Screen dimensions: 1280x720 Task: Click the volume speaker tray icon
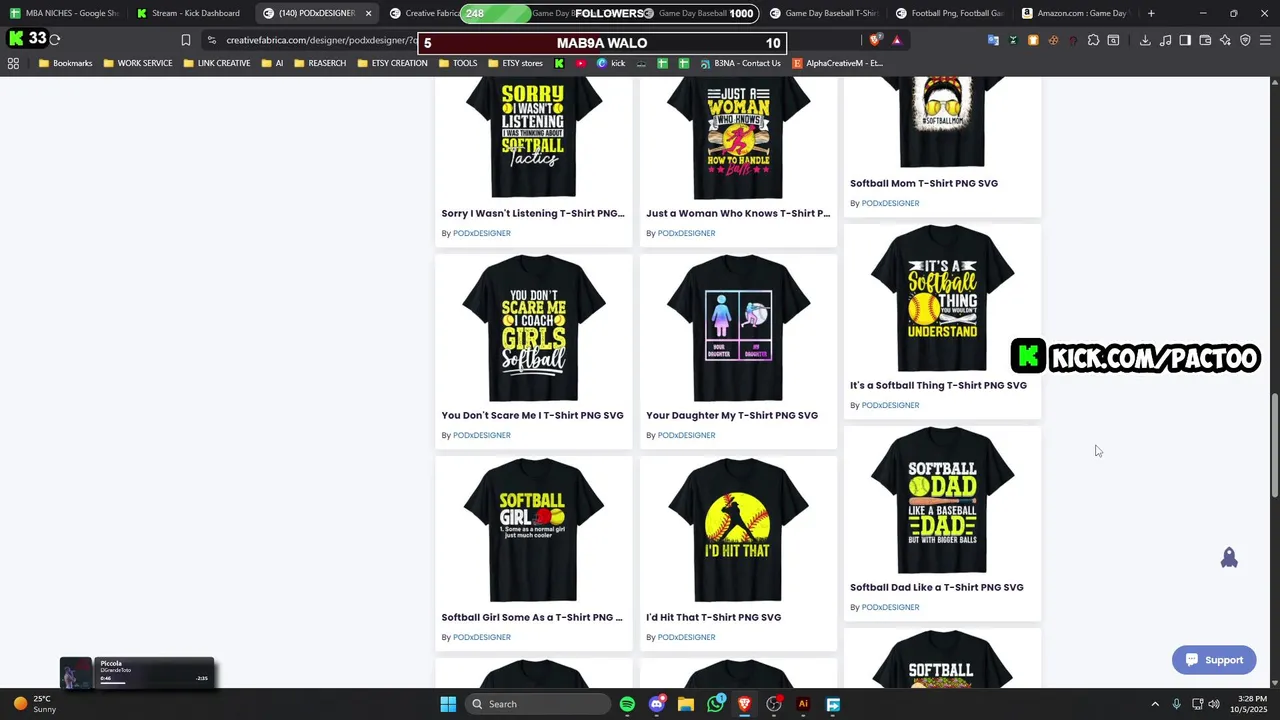point(1215,704)
